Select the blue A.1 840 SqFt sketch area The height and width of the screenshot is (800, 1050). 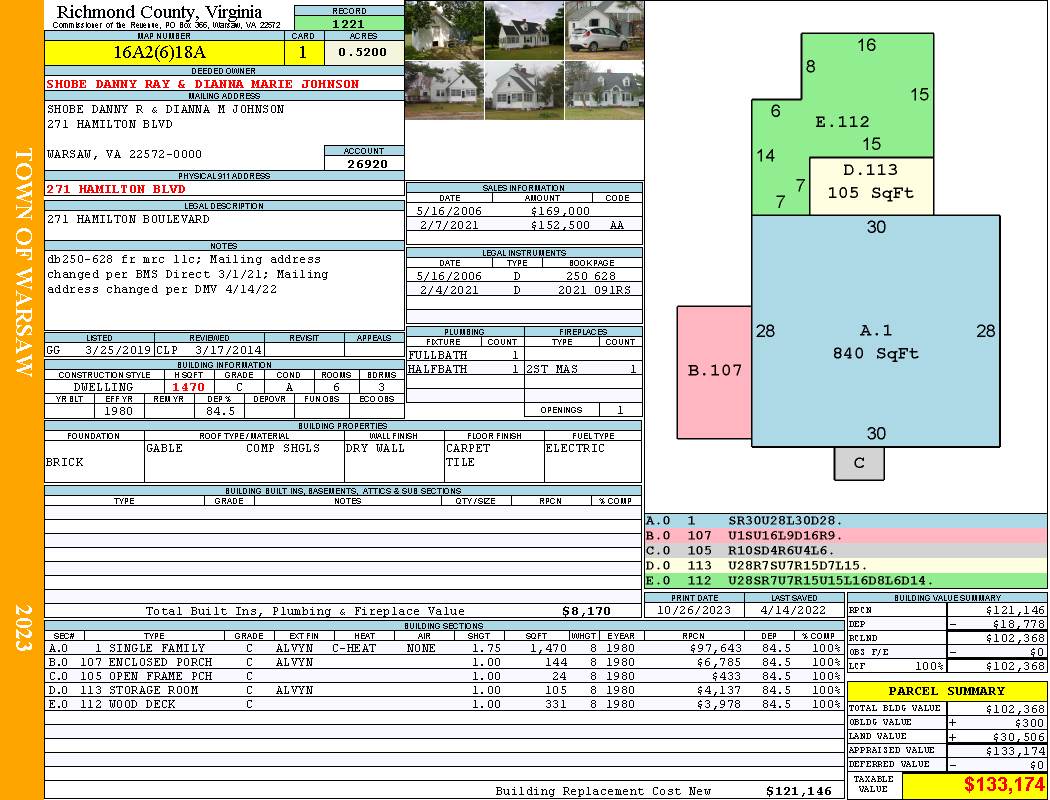click(875, 340)
